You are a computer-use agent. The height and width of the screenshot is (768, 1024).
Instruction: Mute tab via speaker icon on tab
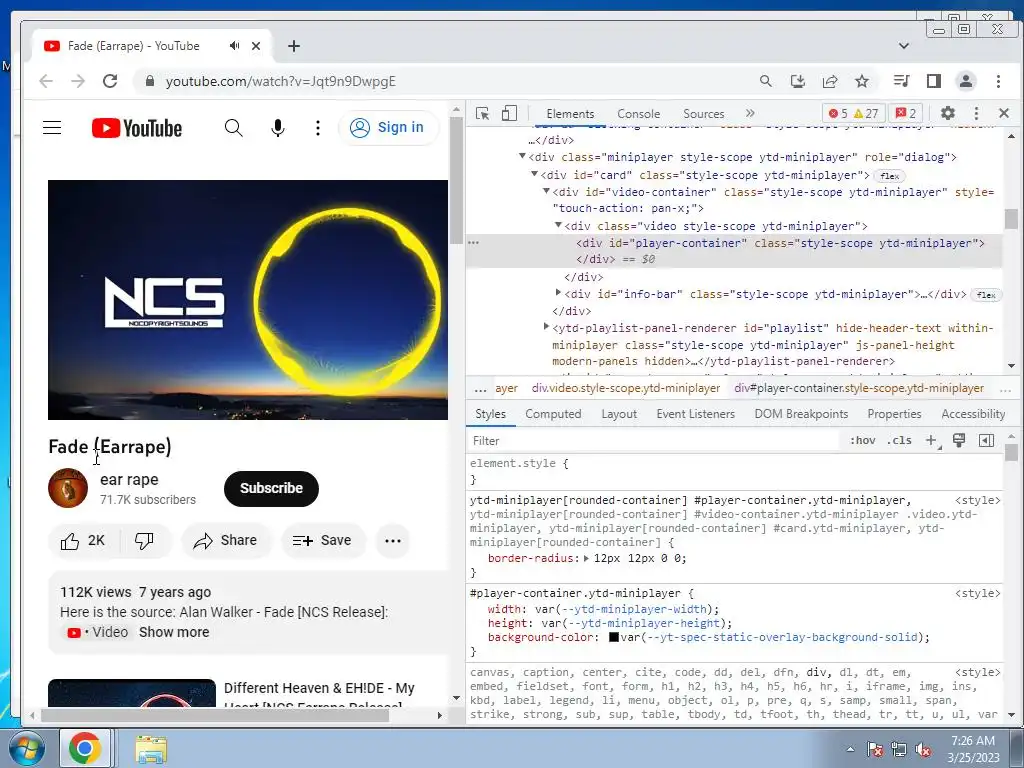(234, 46)
